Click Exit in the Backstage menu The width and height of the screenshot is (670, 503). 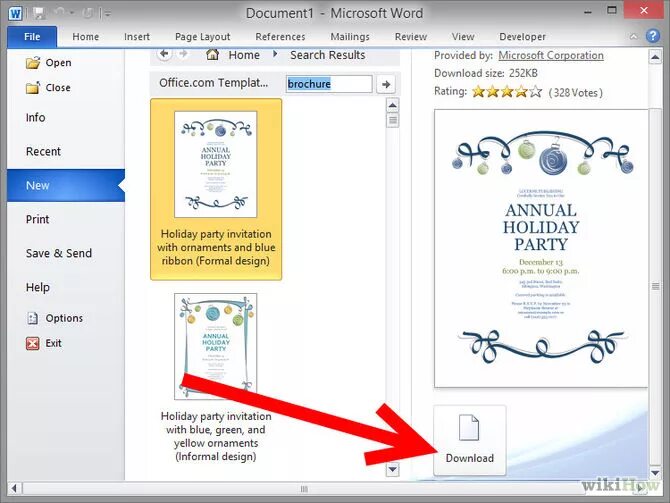pyautogui.click(x=44, y=343)
